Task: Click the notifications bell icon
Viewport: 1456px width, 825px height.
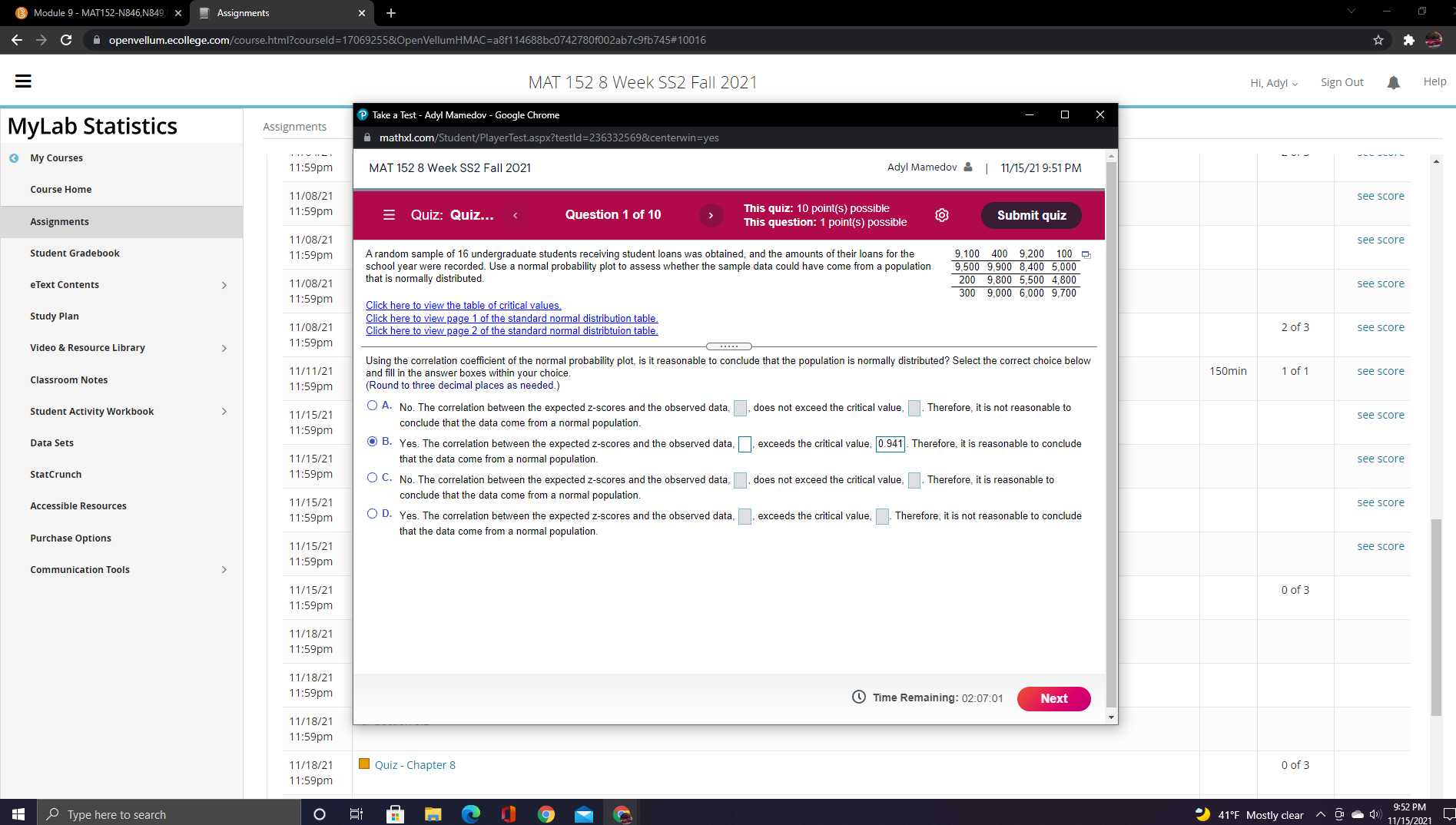Action: [1394, 82]
